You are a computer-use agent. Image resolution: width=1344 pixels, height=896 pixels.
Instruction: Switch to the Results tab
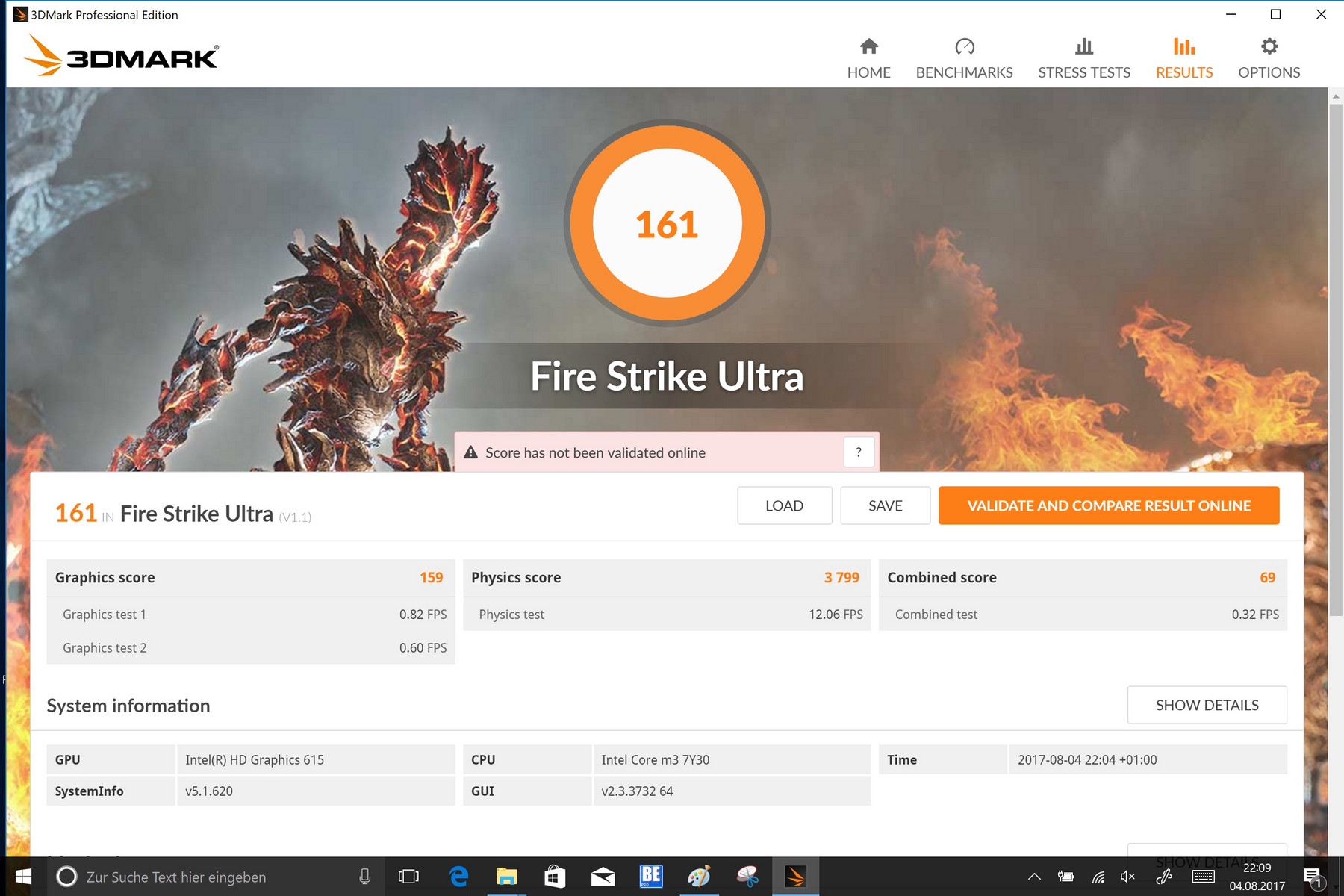pos(1184,58)
